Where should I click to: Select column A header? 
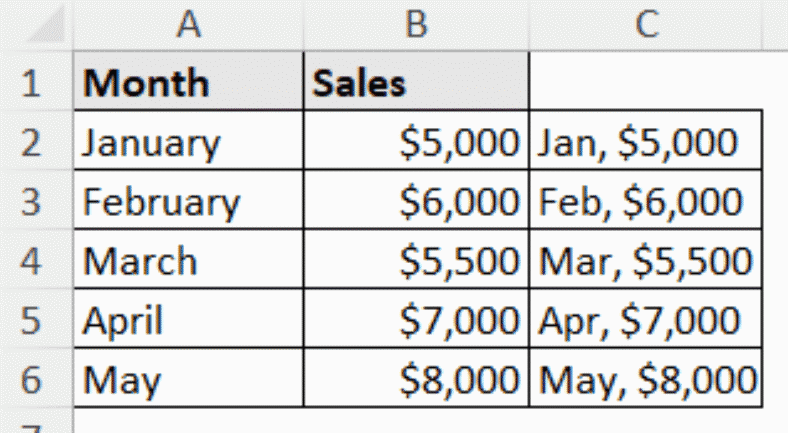(187, 24)
